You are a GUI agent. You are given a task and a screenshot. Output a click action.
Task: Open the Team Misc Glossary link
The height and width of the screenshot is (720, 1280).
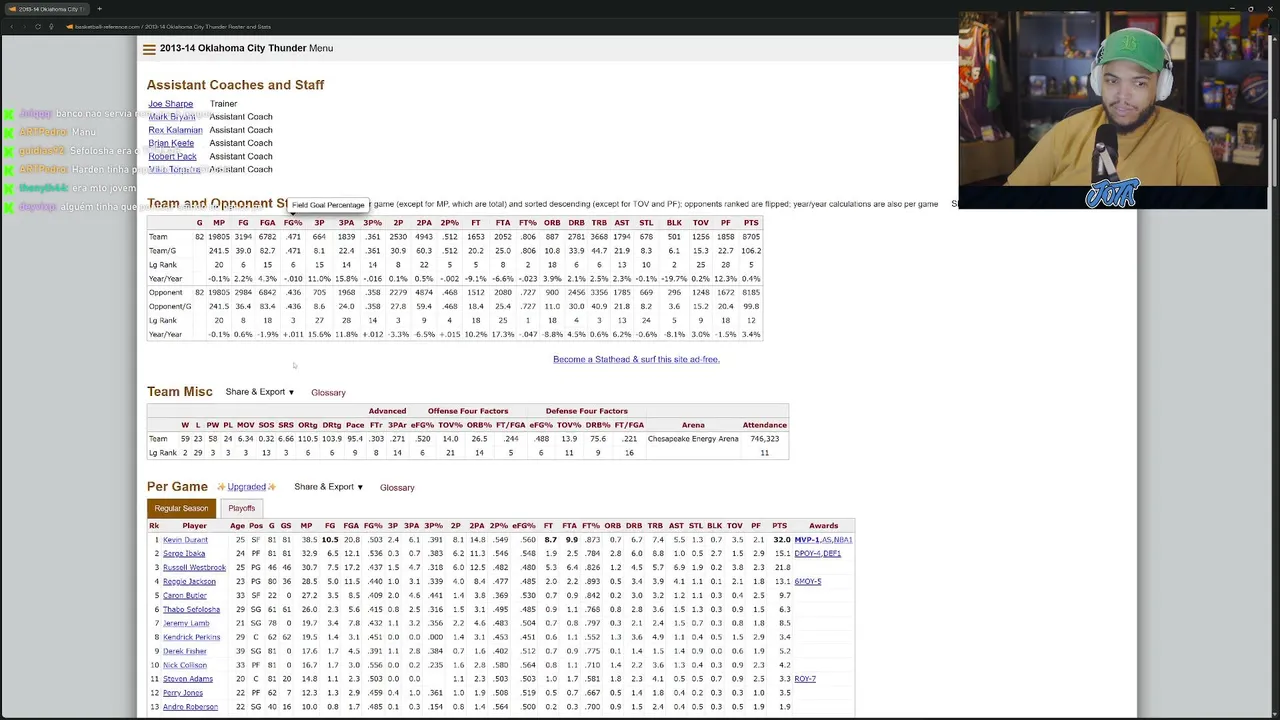coord(328,392)
